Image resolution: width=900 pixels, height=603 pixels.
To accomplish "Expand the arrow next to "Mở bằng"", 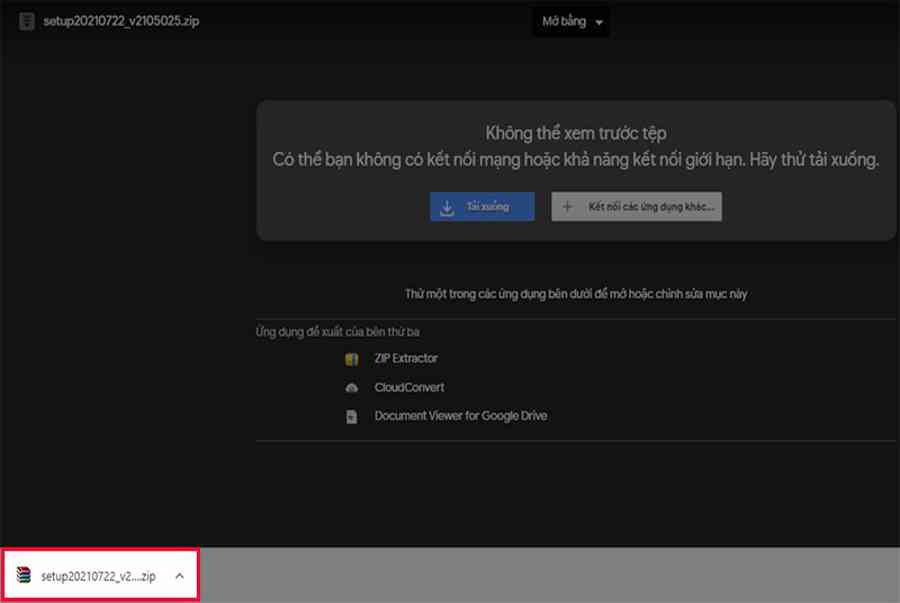I will click(599, 23).
